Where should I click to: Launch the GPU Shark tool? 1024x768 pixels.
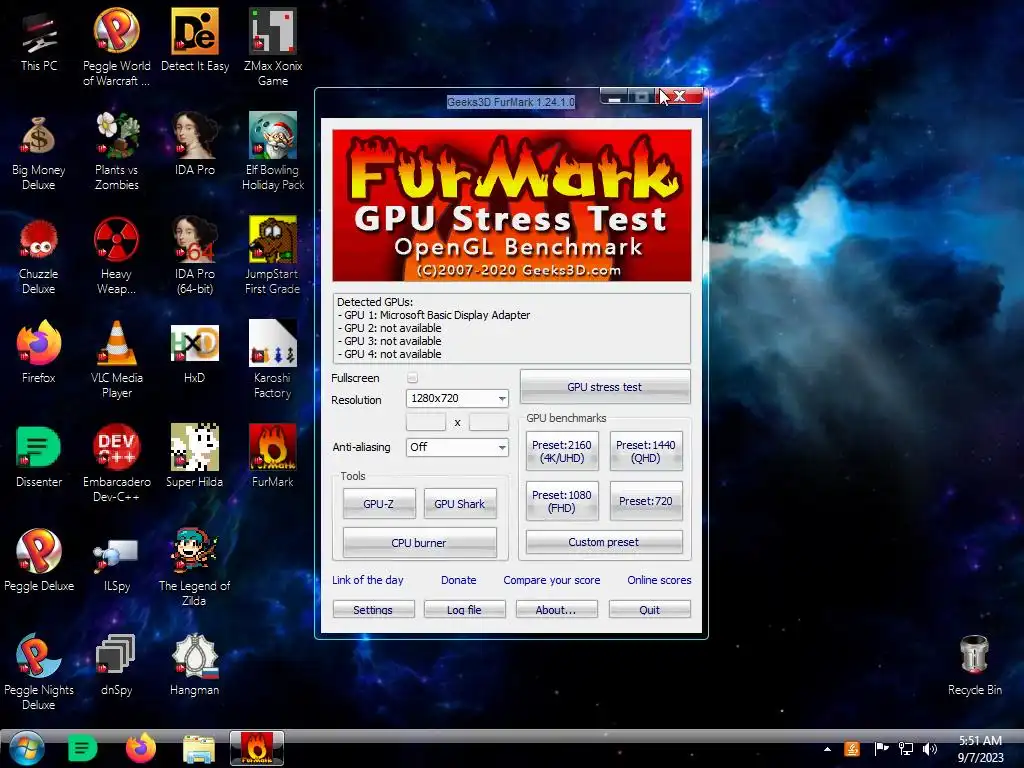point(460,504)
